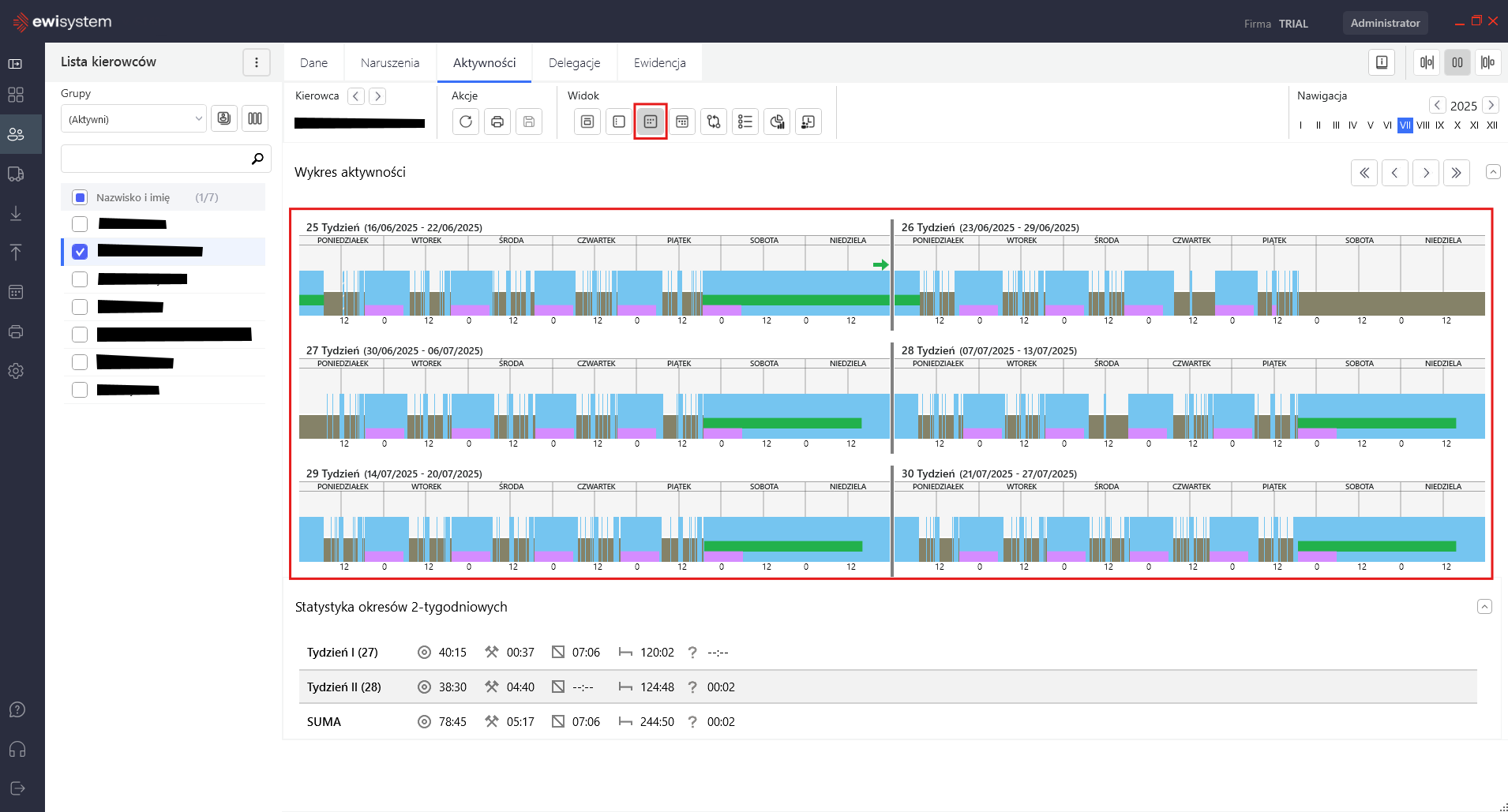Screen dimensions: 1508x812
Task: Print the activity chart
Action: tap(497, 122)
